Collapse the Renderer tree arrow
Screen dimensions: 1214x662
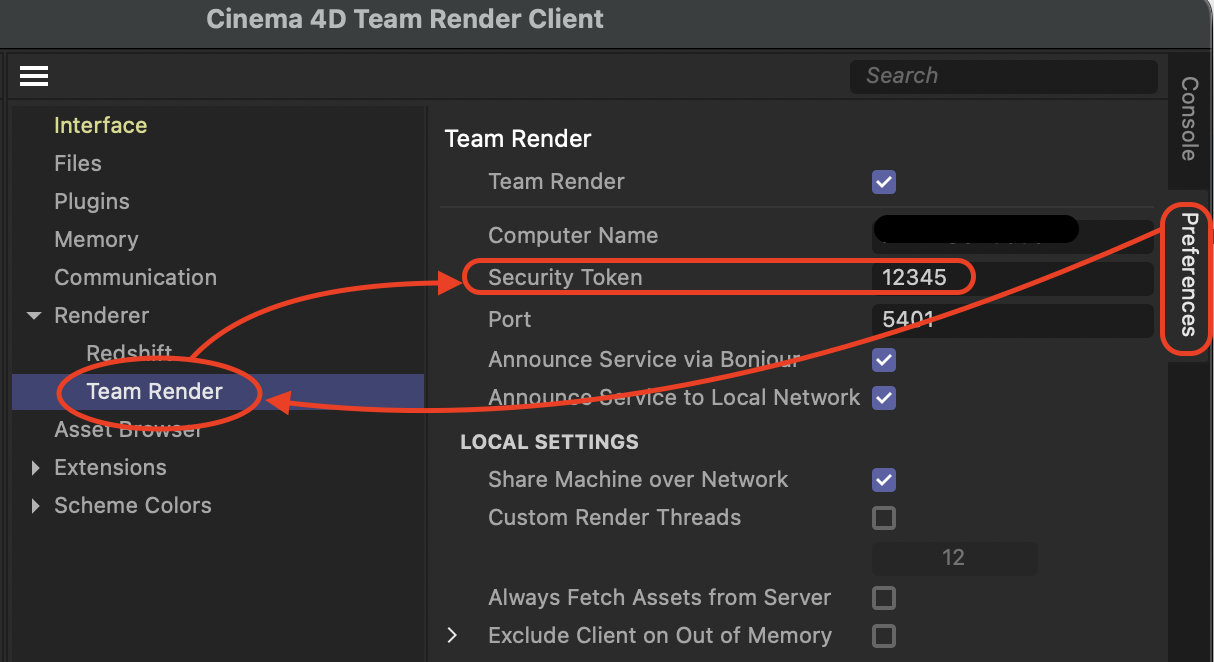35,316
